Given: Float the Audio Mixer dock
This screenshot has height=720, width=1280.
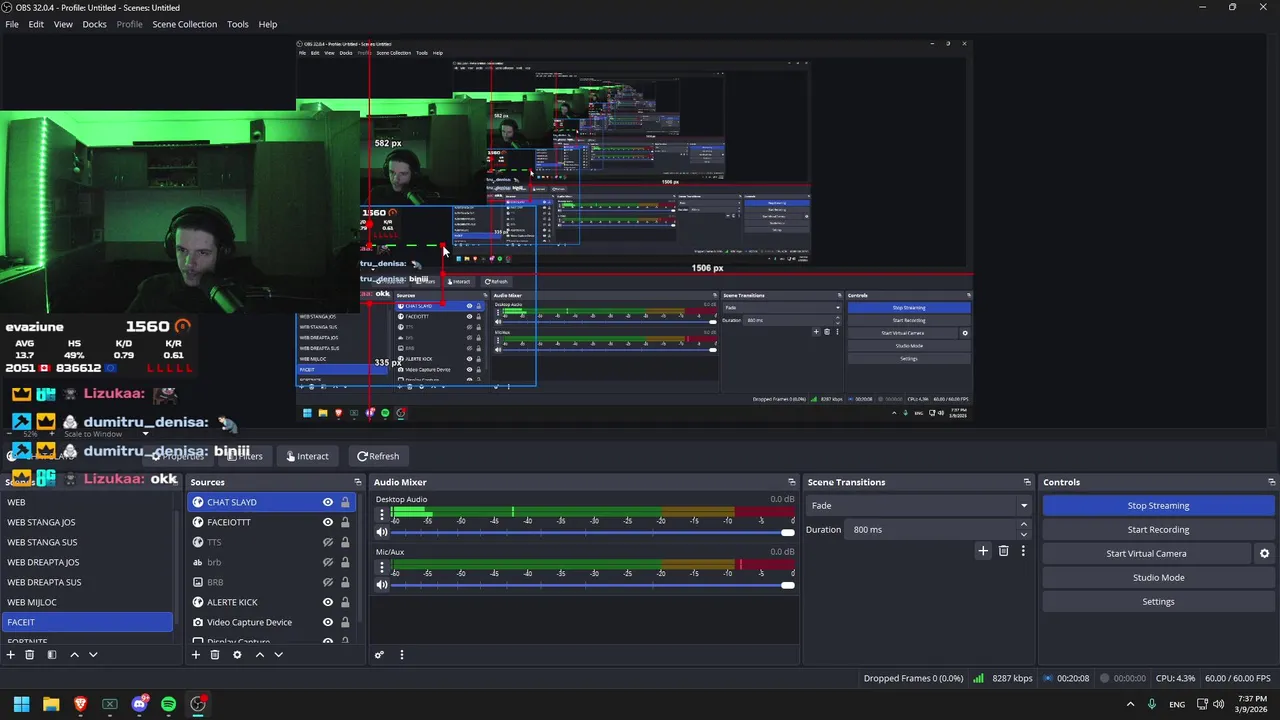Looking at the screenshot, I should pos(792,482).
